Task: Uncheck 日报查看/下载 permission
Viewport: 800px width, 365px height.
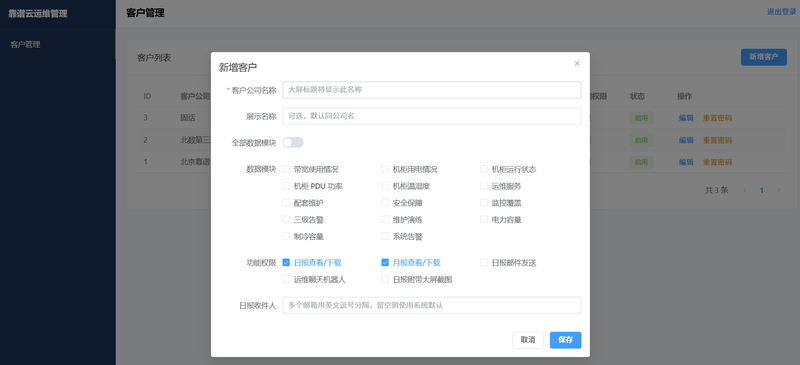Action: 286,262
